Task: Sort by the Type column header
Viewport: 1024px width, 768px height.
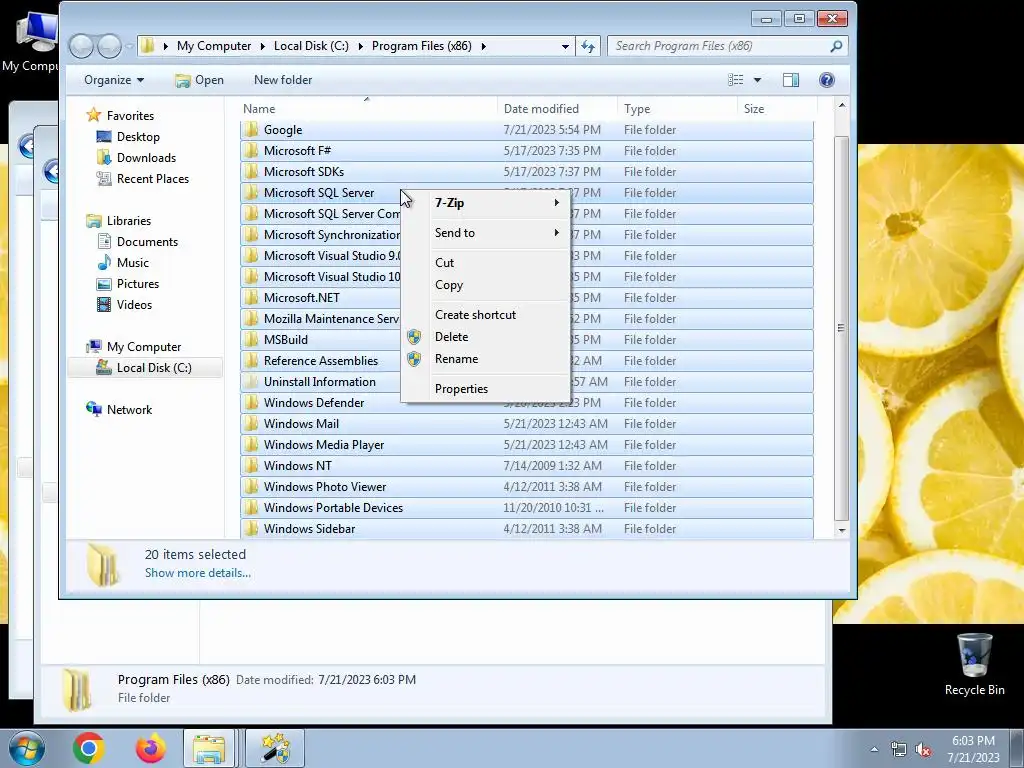Action: point(677,108)
